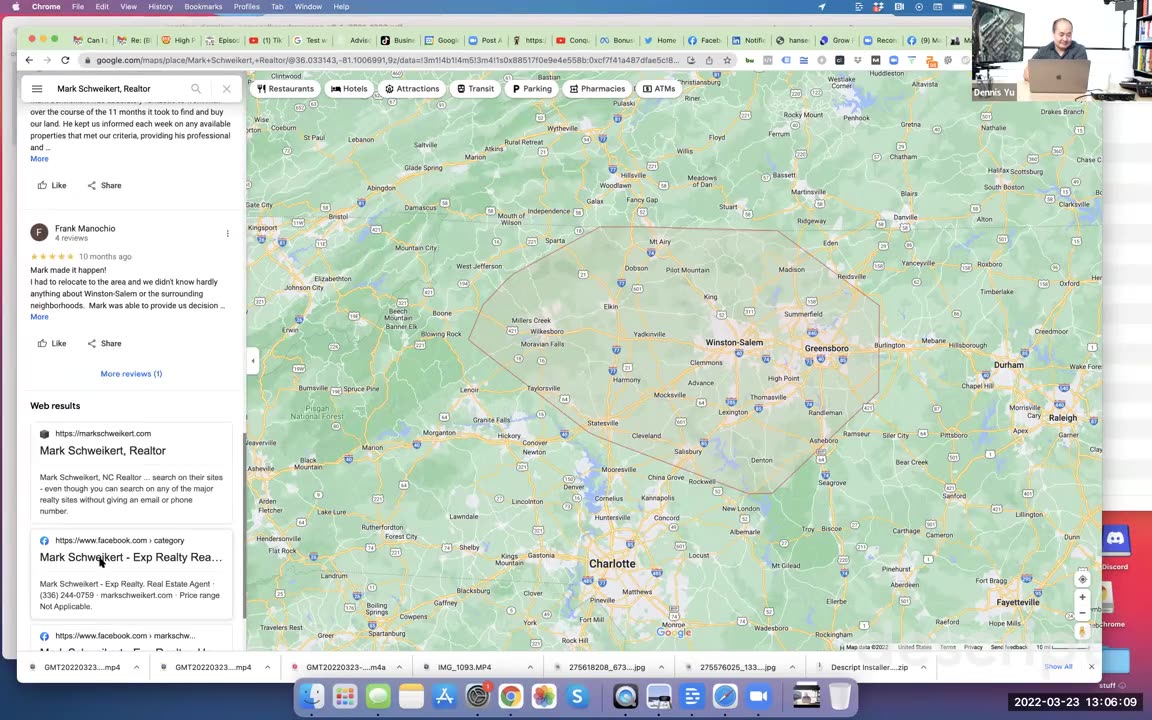The height and width of the screenshot is (720, 1152).
Task: Open the Google Maps hamburger menu
Action: coord(37,89)
